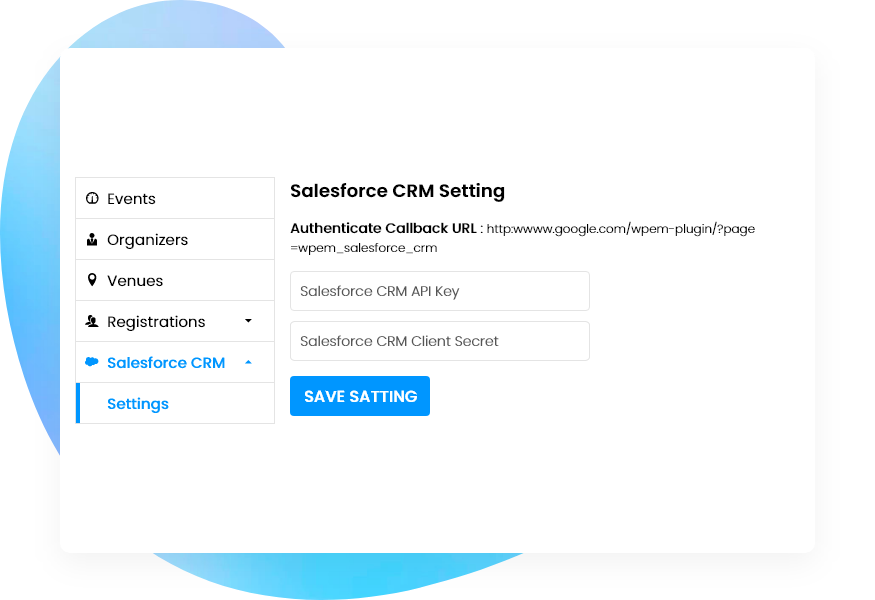Open the Organizers menu item
The height and width of the screenshot is (600, 875).
175,239
